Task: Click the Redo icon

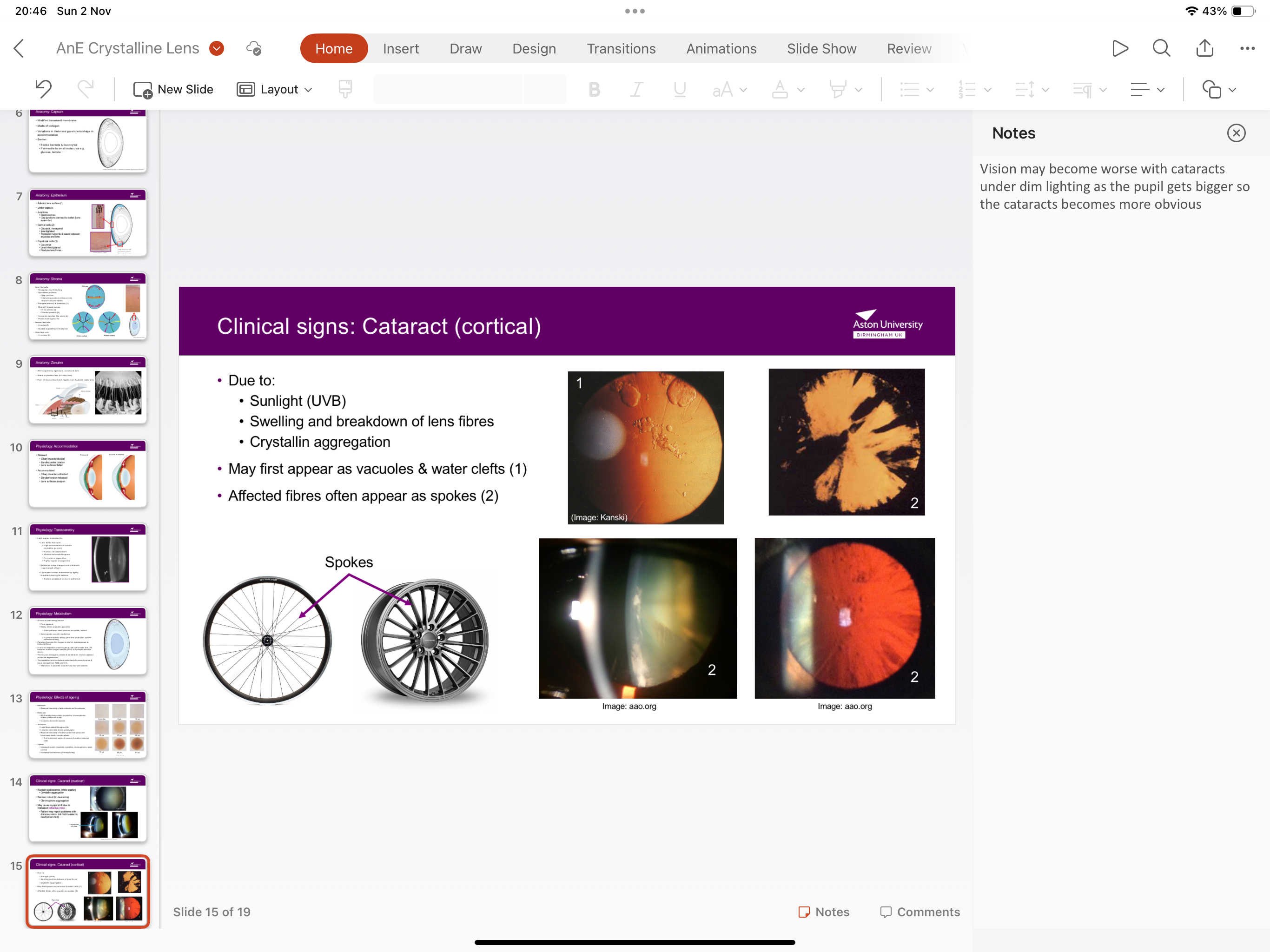Action: (86, 89)
